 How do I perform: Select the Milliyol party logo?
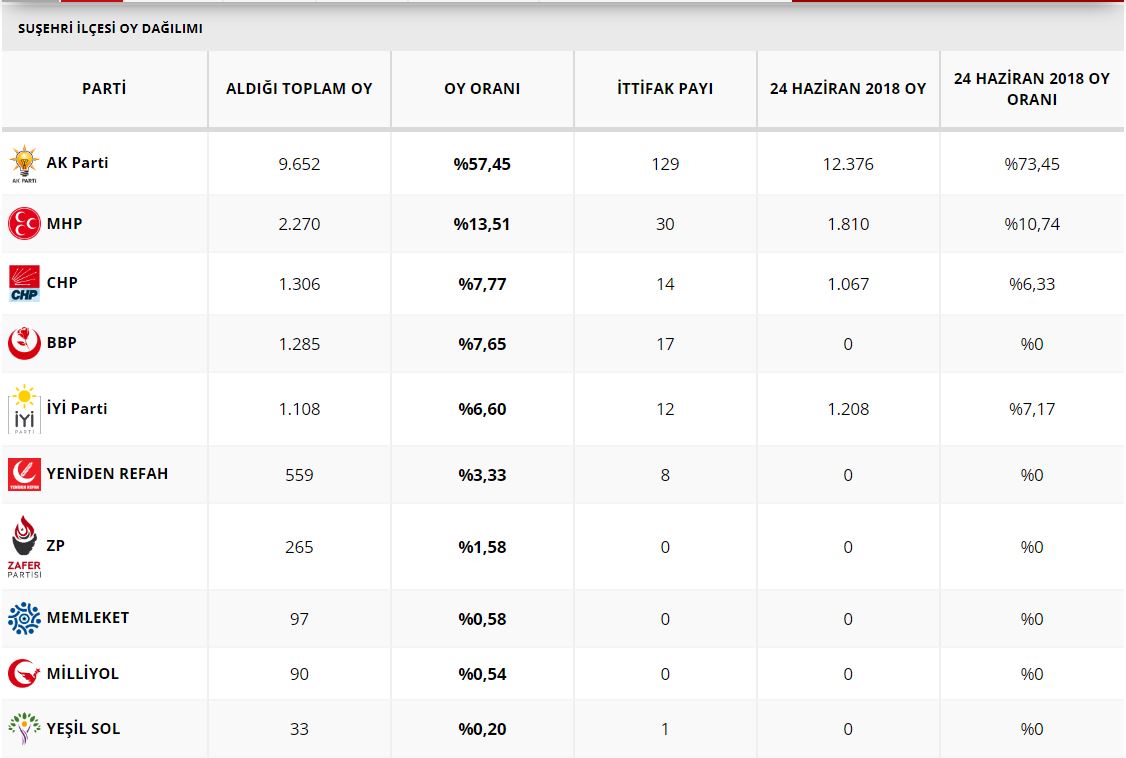click(x=24, y=674)
